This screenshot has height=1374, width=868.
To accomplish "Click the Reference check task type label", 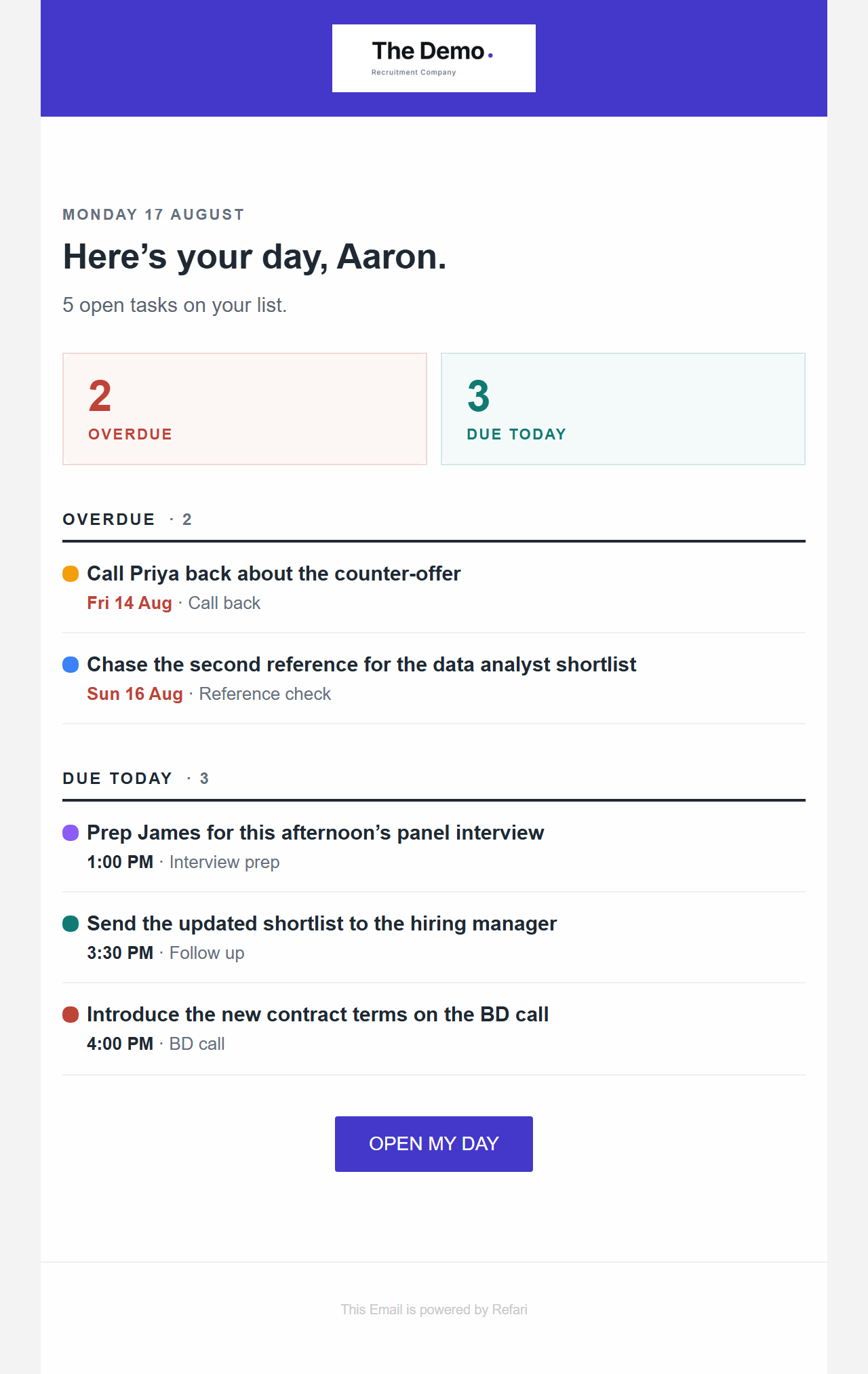I will point(264,694).
